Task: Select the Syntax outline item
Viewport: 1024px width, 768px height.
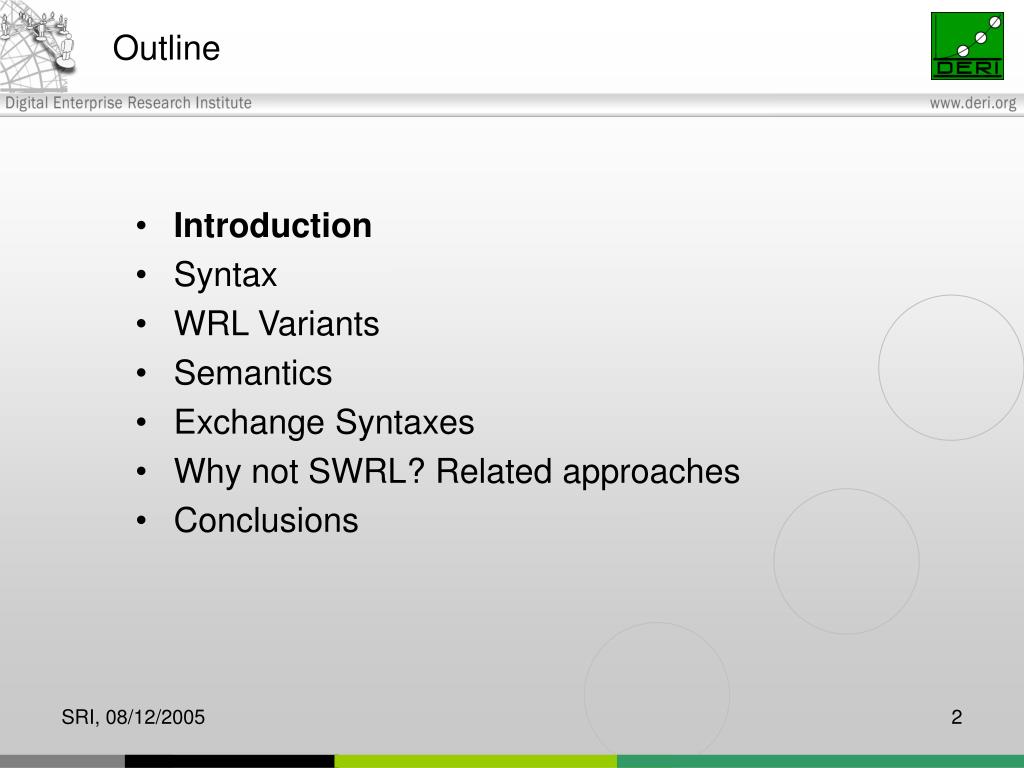Action: click(x=225, y=275)
